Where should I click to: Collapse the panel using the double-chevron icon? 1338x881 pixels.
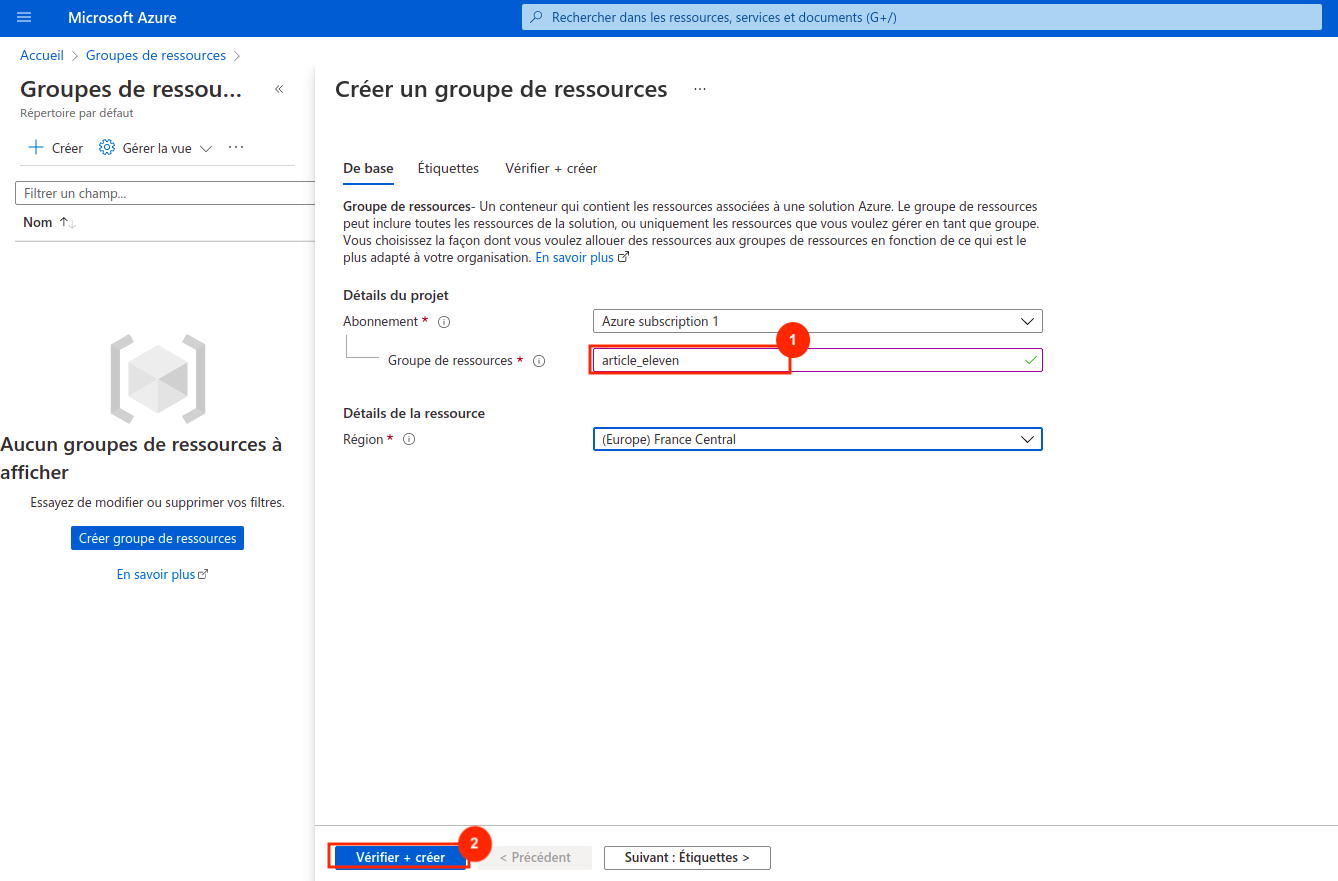[x=279, y=89]
